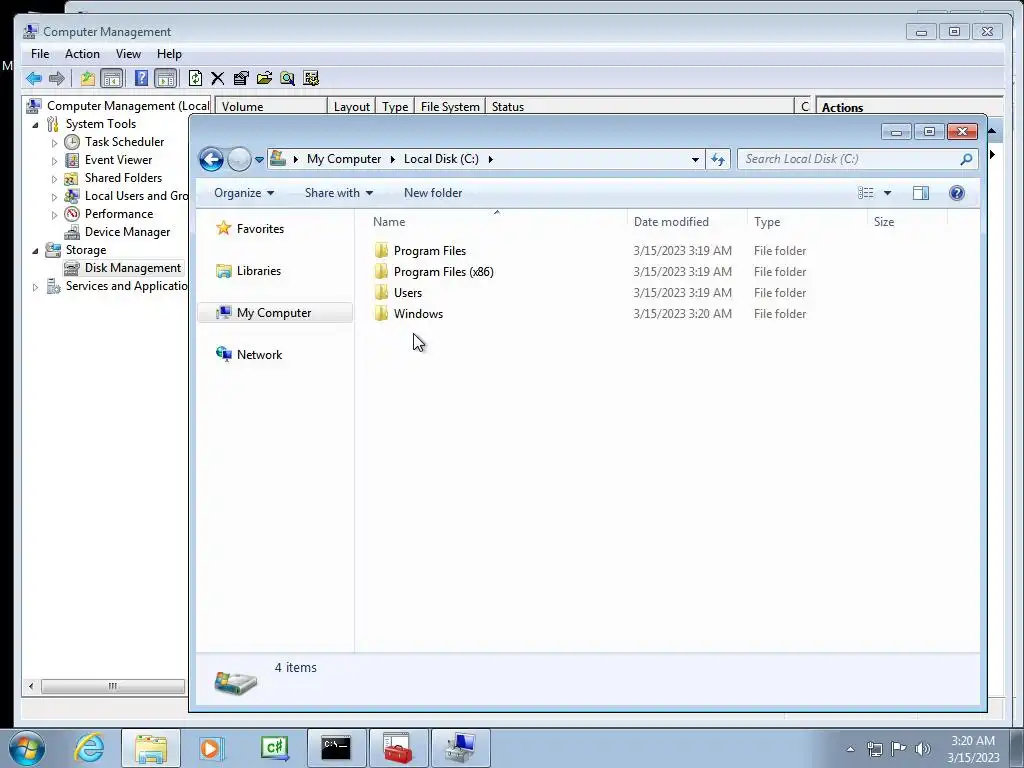Viewport: 1024px width, 768px height.
Task: Collapse the System Tools tree node
Action: (35, 125)
